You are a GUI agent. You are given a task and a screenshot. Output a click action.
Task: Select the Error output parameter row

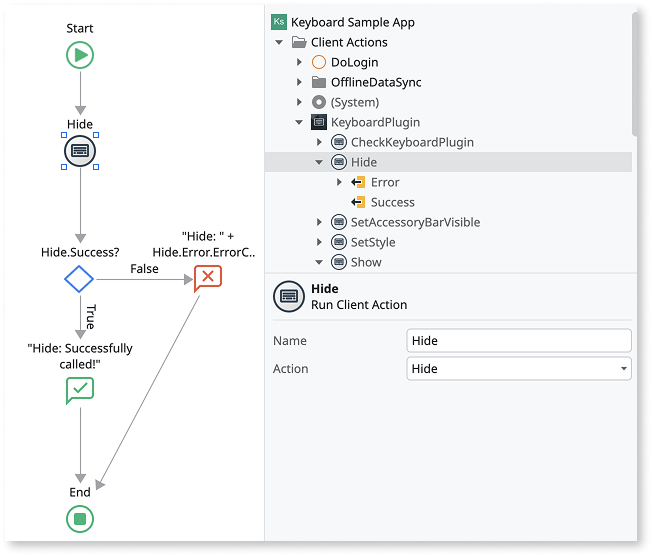pos(385,182)
